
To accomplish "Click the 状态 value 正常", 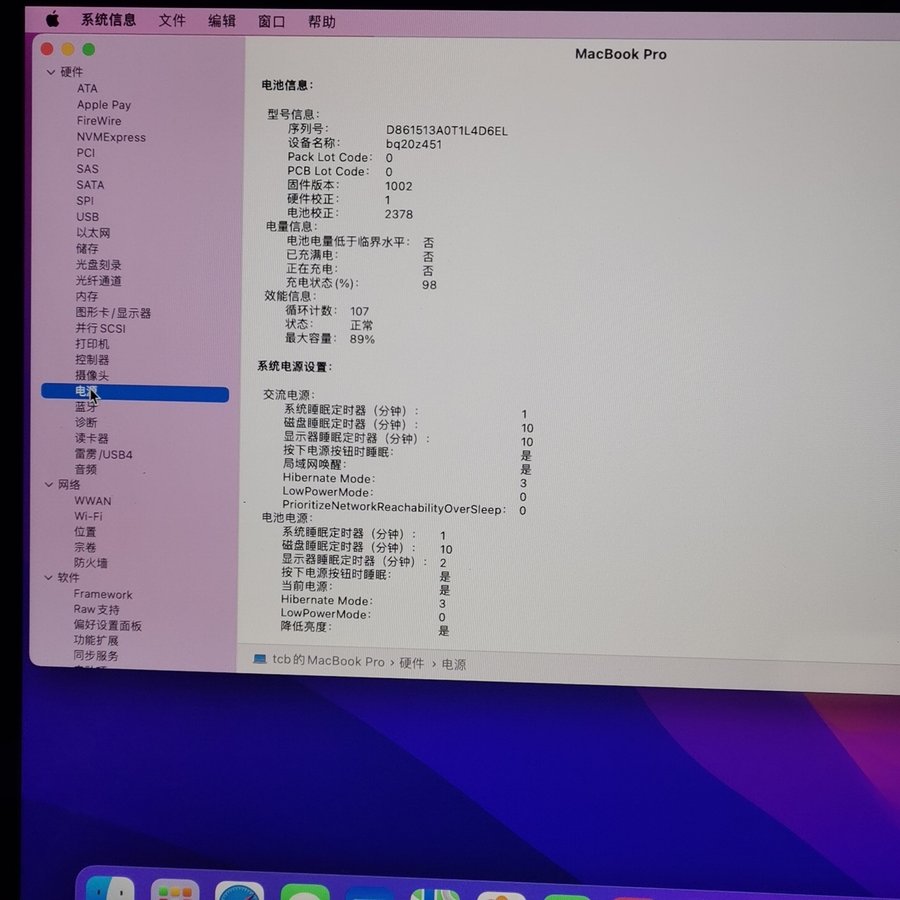I will 362,325.
